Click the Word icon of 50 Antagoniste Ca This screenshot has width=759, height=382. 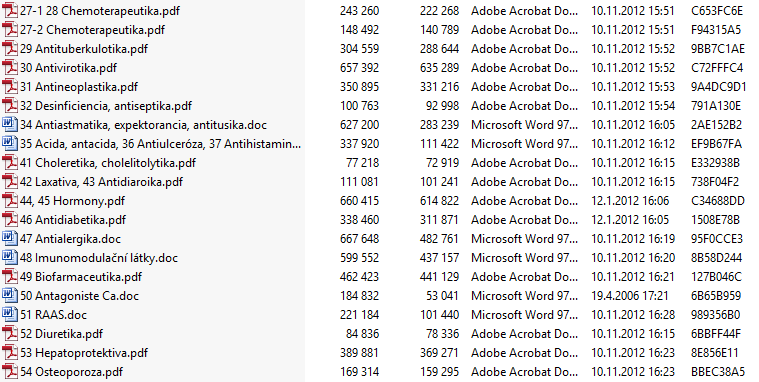[10, 296]
